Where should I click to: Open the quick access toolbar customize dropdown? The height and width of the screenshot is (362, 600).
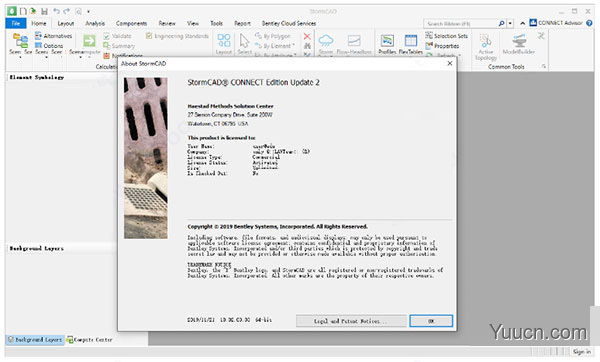[88, 11]
